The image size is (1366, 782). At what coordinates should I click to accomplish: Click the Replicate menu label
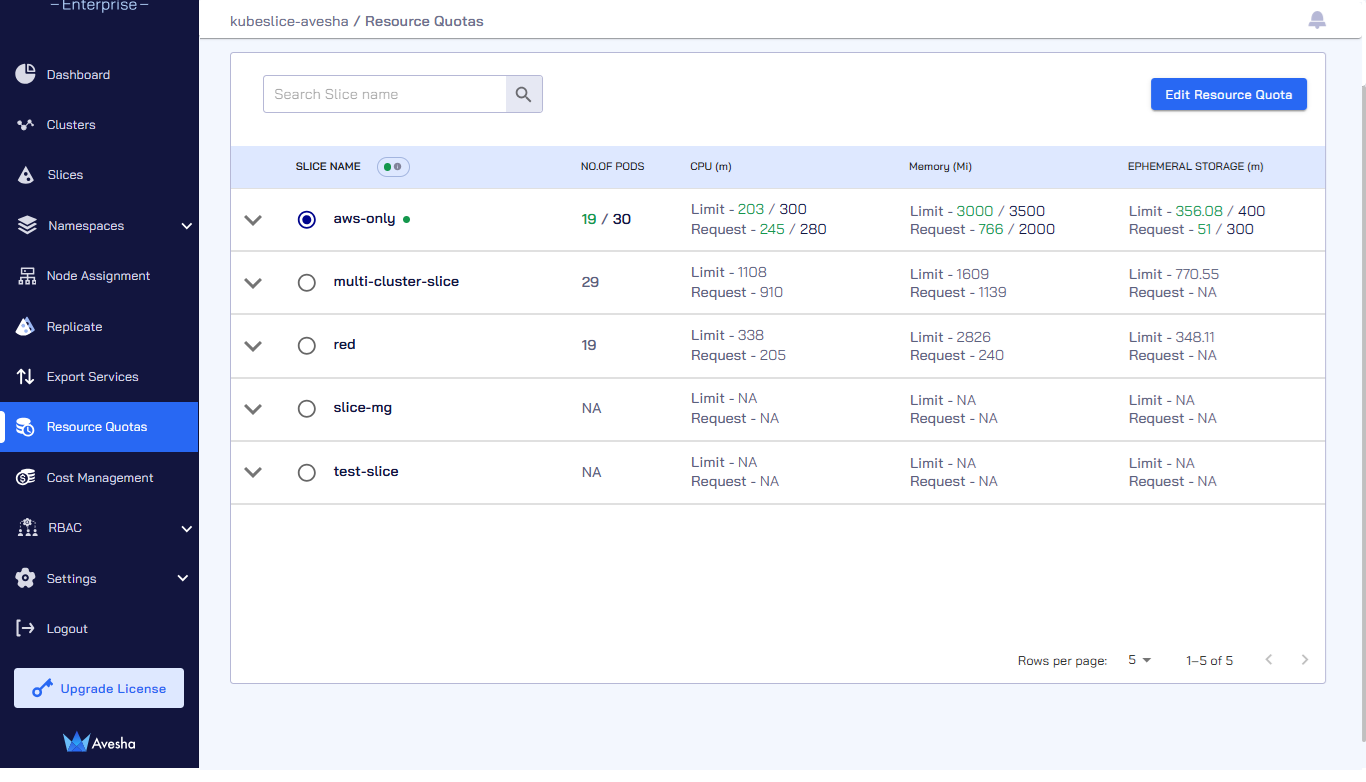75,327
